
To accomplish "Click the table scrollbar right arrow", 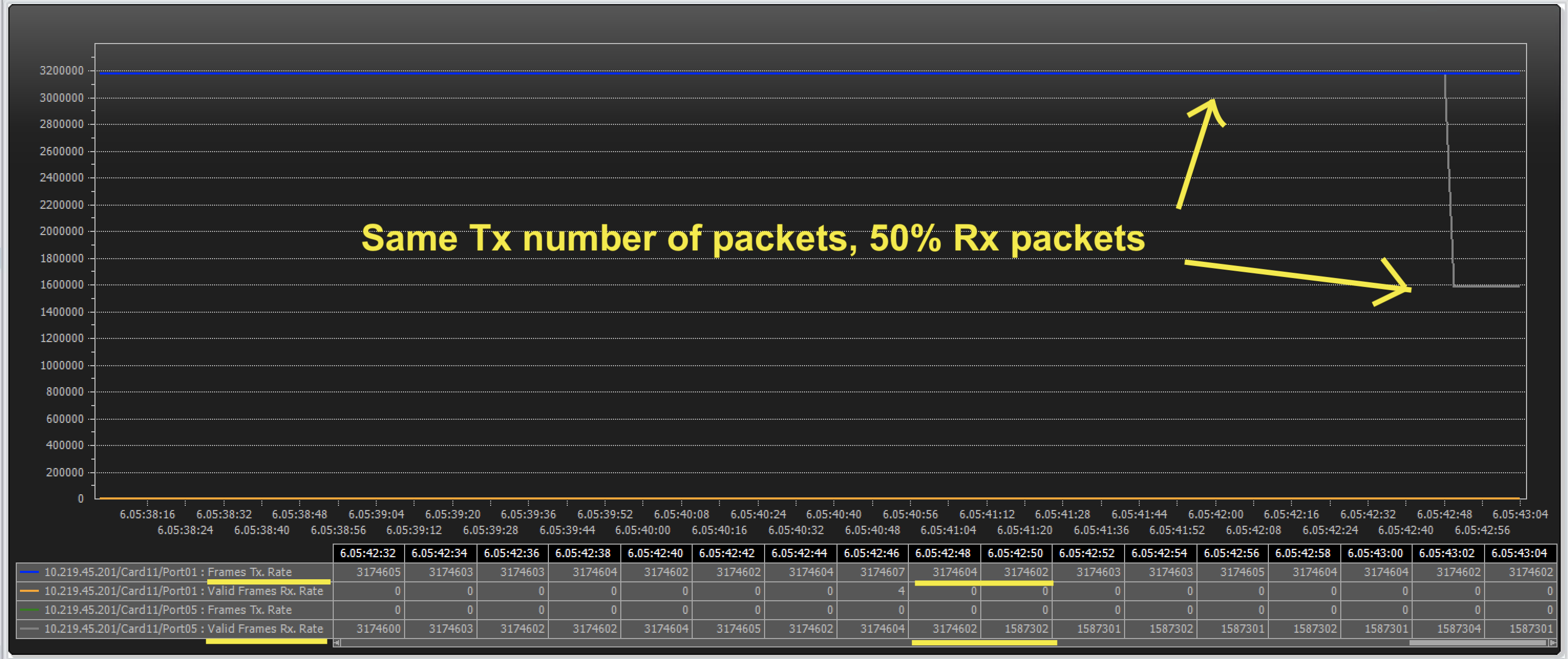I will (1552, 643).
